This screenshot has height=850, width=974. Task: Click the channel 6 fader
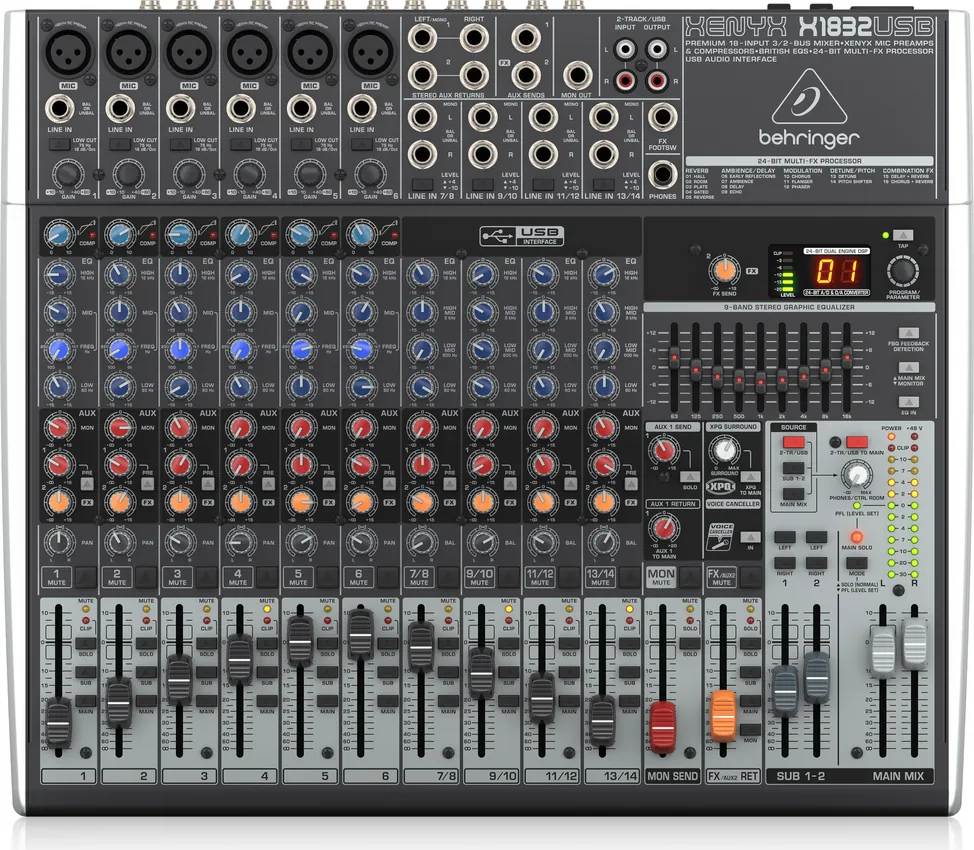[x=360, y=634]
